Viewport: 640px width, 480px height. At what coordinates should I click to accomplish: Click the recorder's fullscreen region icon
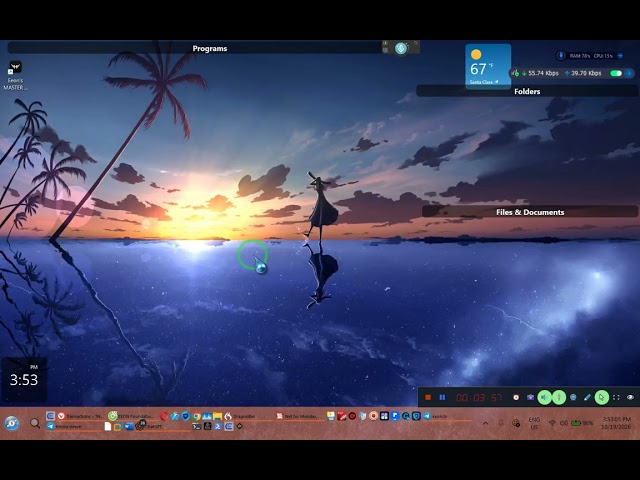click(x=616, y=397)
